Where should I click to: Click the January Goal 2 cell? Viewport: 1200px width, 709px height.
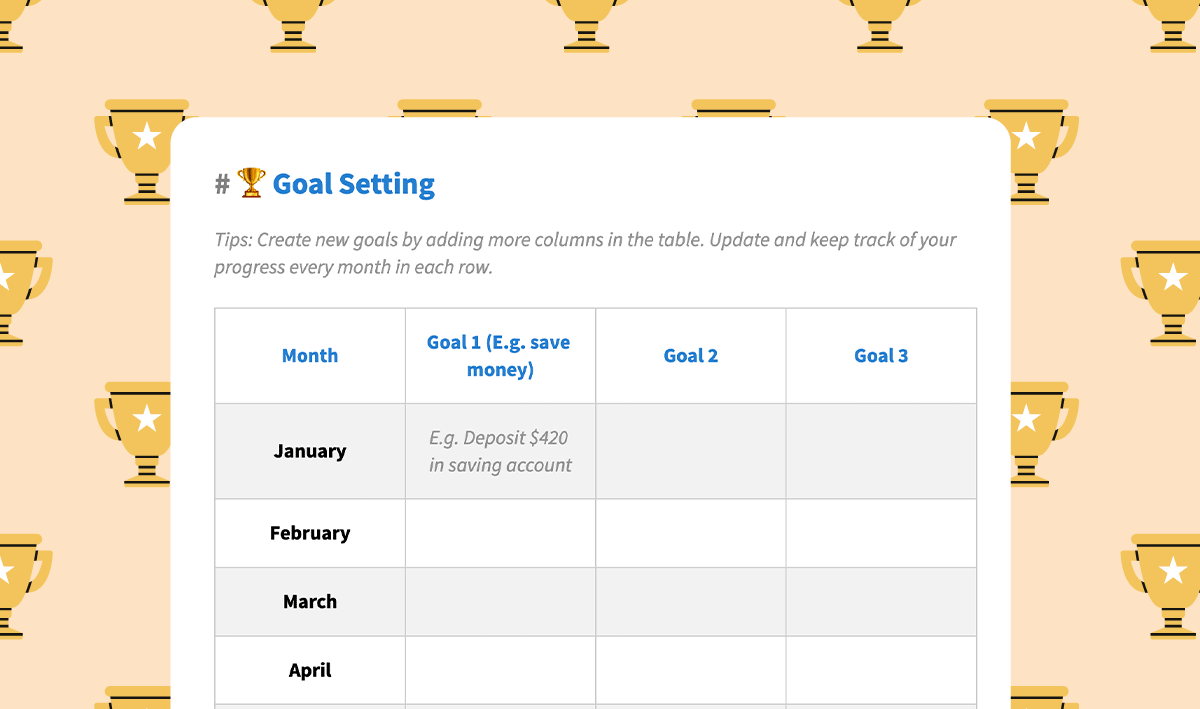[x=691, y=451]
